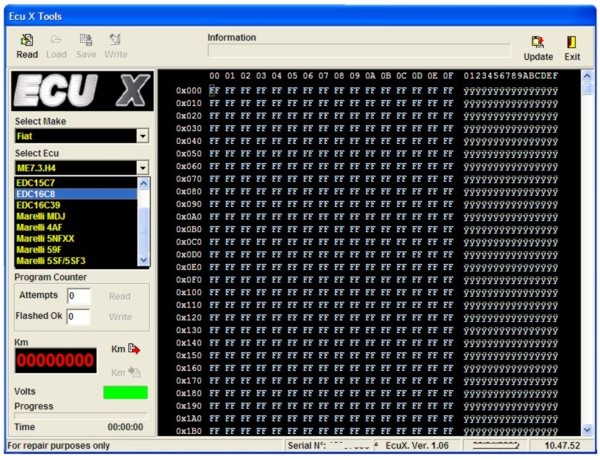This screenshot has width=600, height=460.
Task: Click the 0x1B0 row address
Action: click(189, 431)
